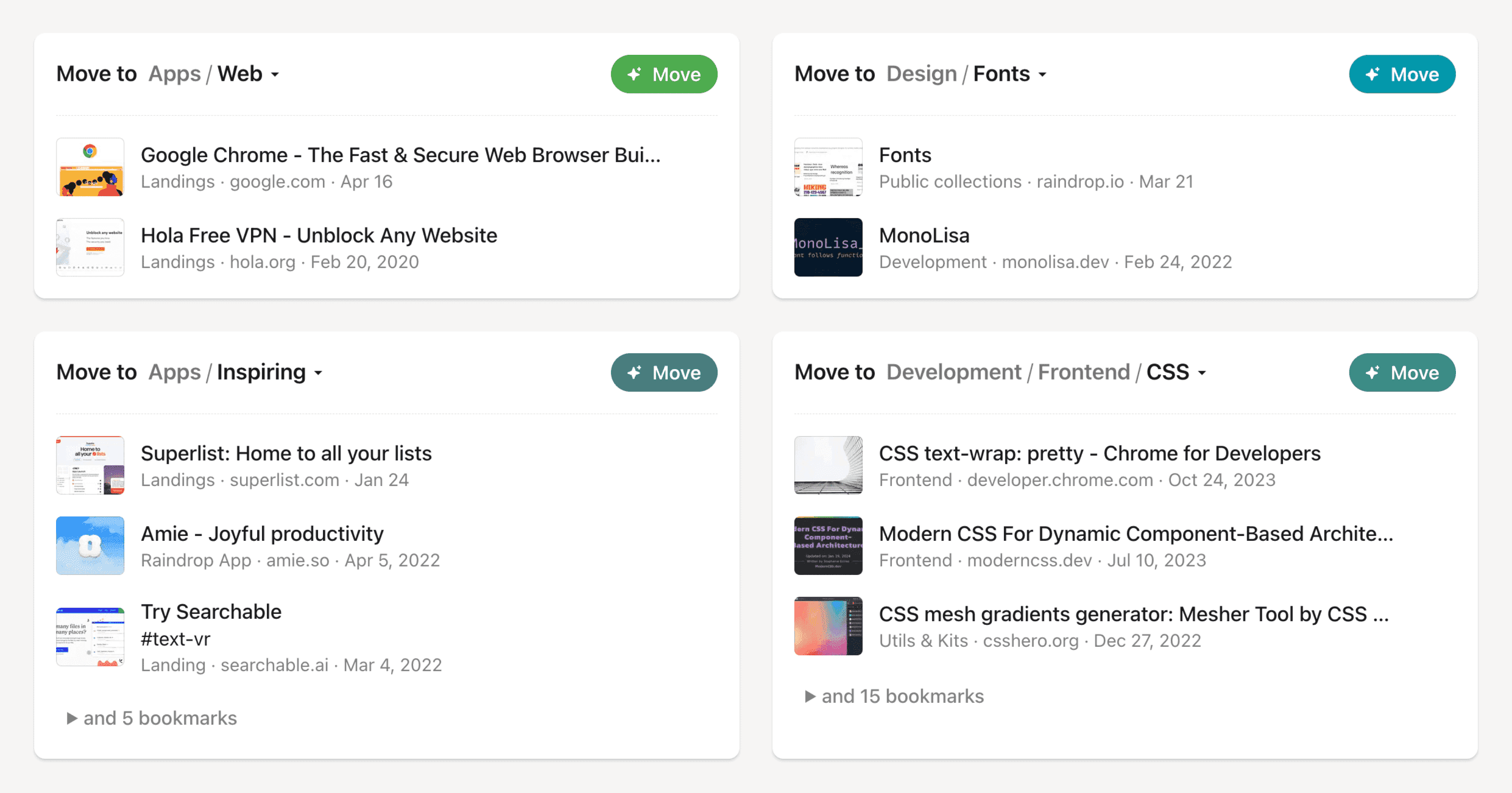
Task: Click the Move button for Design / Fonts
Action: click(1402, 74)
